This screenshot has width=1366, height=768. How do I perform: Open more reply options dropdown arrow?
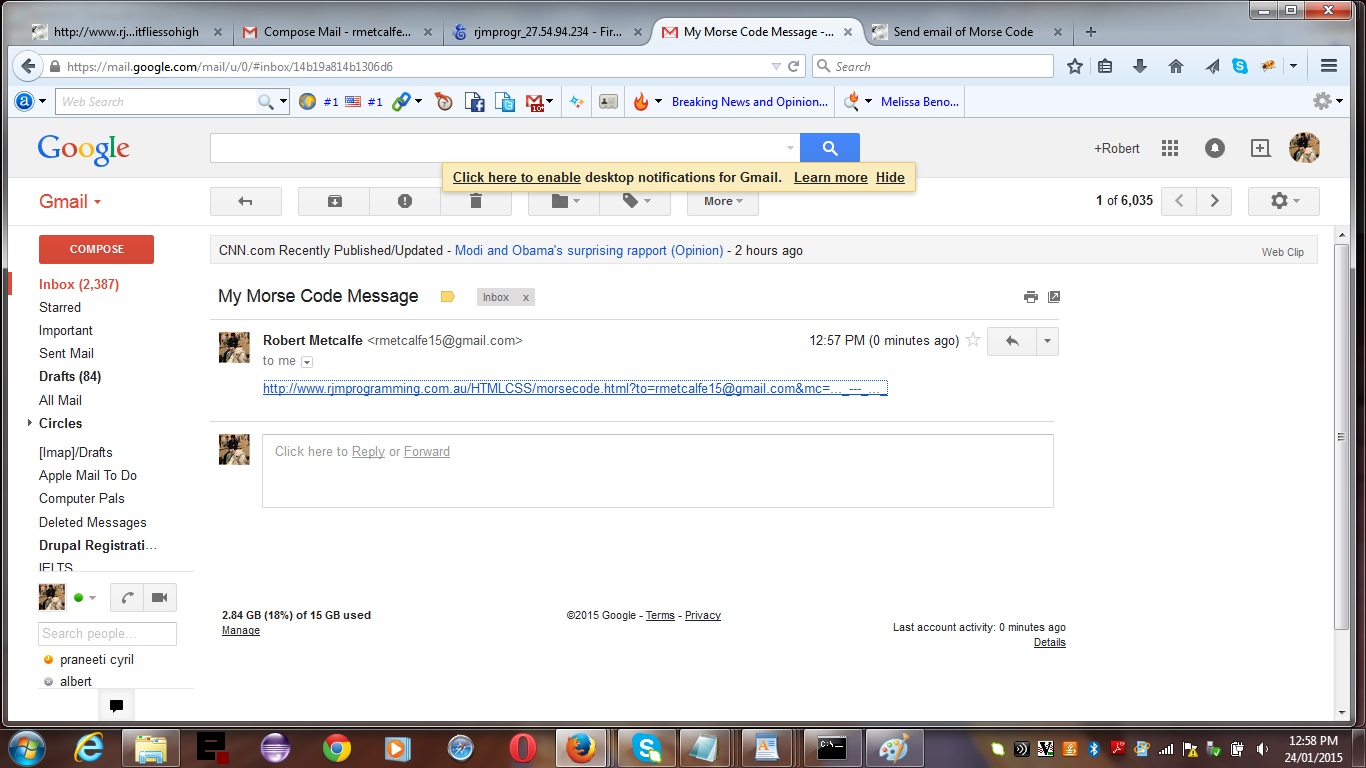tap(1047, 341)
